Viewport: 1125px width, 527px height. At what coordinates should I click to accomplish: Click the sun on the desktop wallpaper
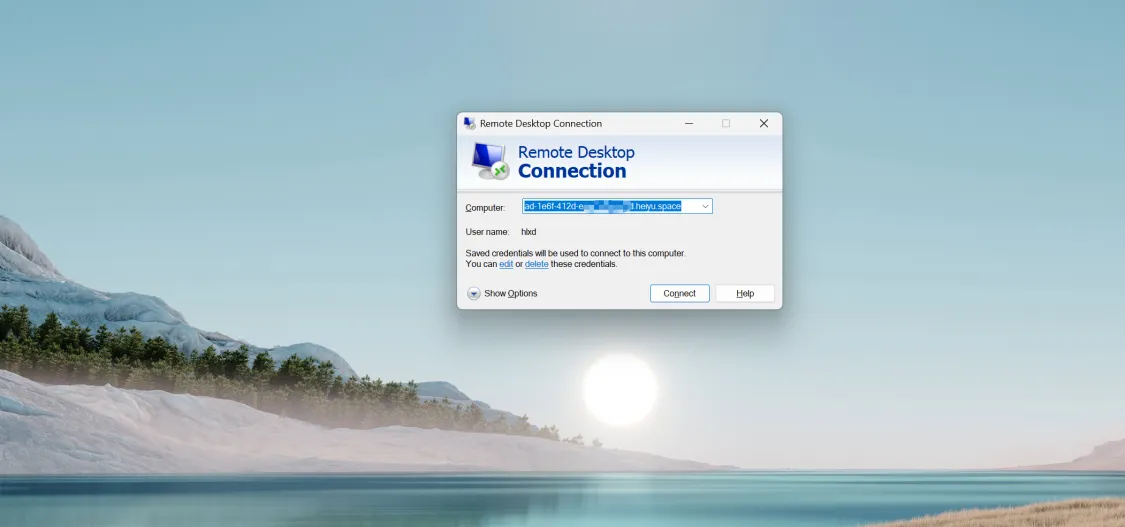pos(620,389)
